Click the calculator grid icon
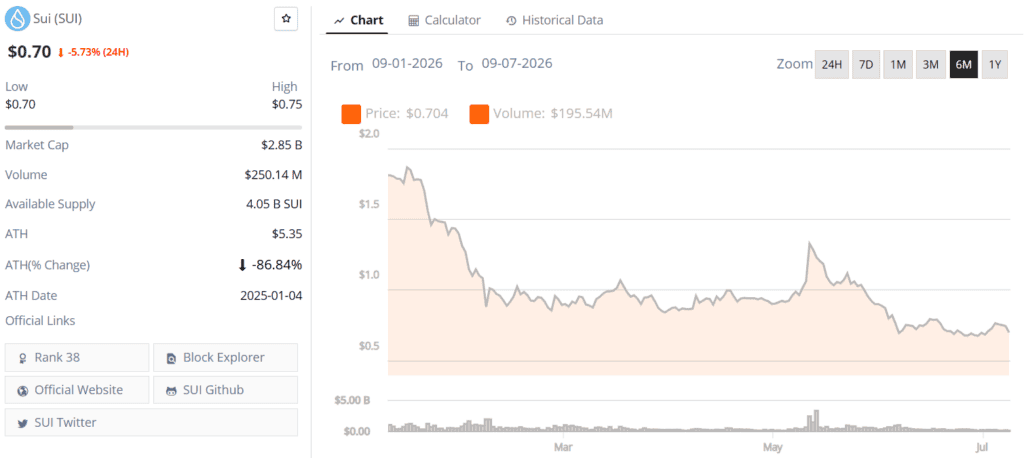 [413, 21]
